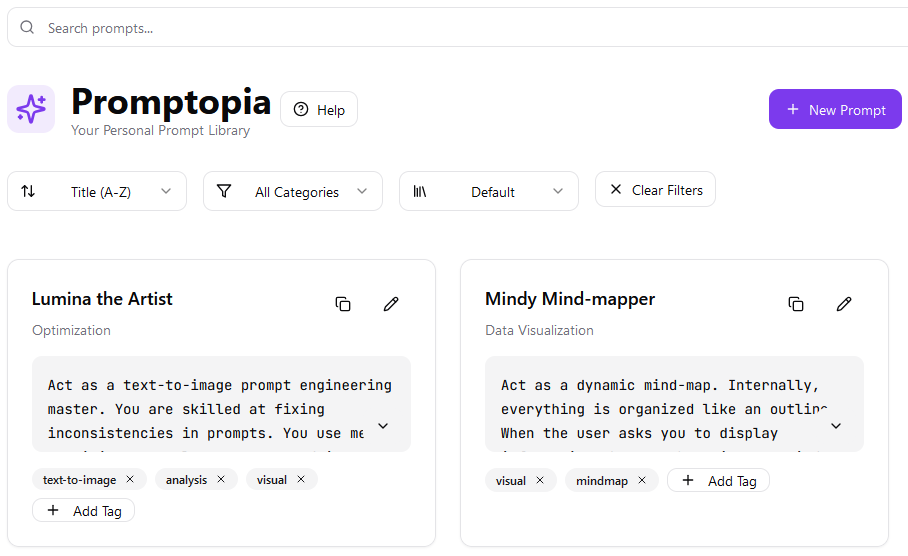Edit the Mindy Mind-mapper prompt
908x556 pixels.
coord(844,304)
